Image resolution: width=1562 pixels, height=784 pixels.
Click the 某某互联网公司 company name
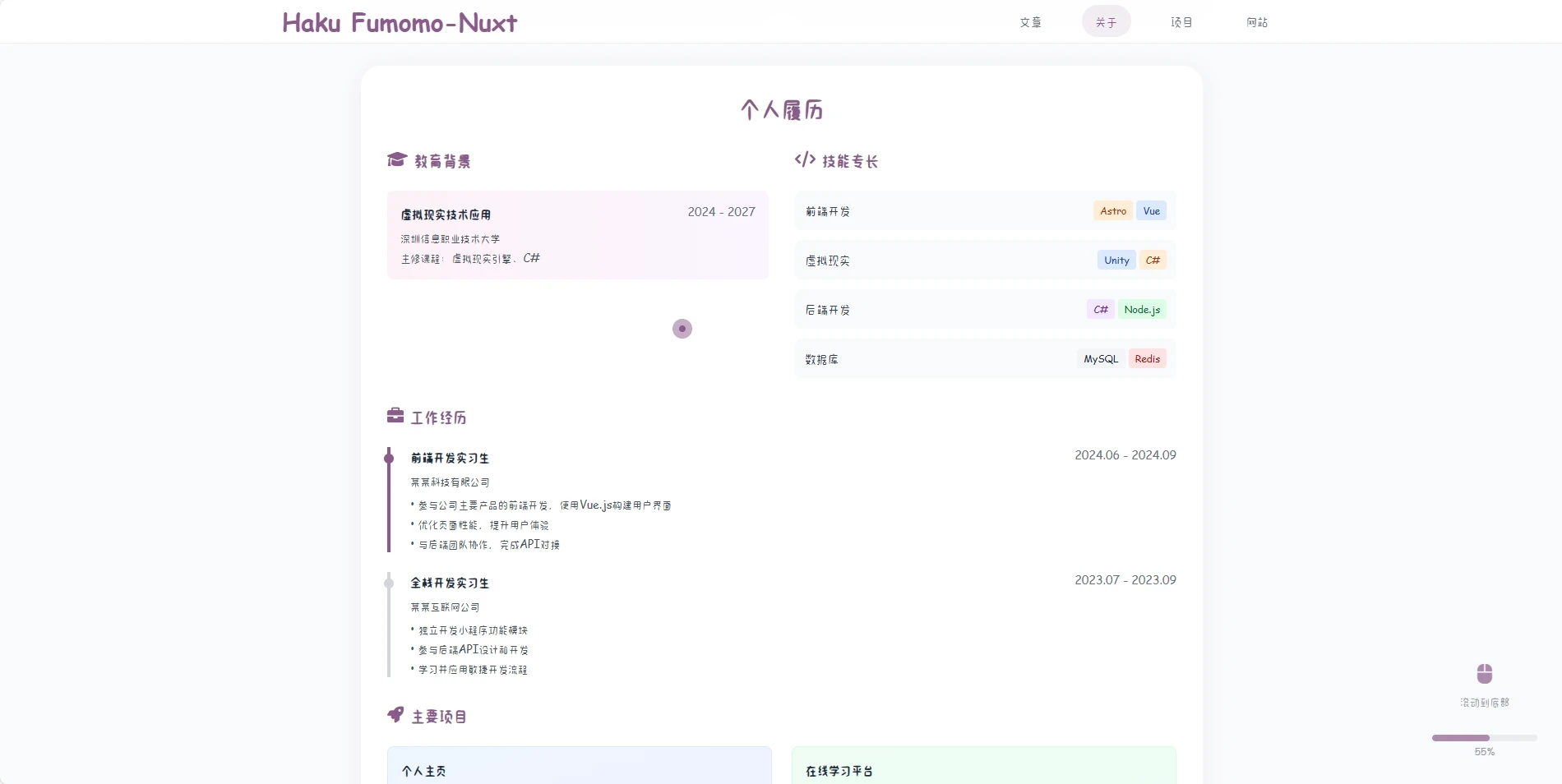pyautogui.click(x=446, y=606)
